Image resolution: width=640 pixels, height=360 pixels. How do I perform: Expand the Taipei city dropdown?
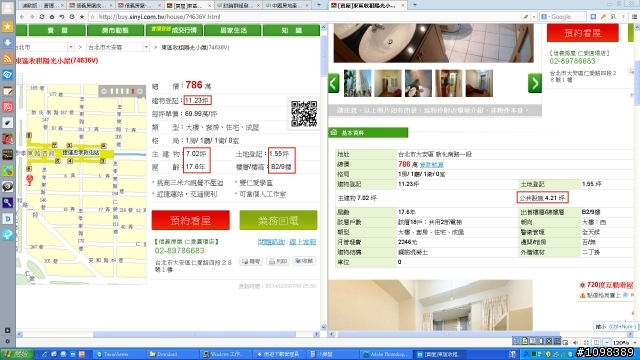pos(71,47)
